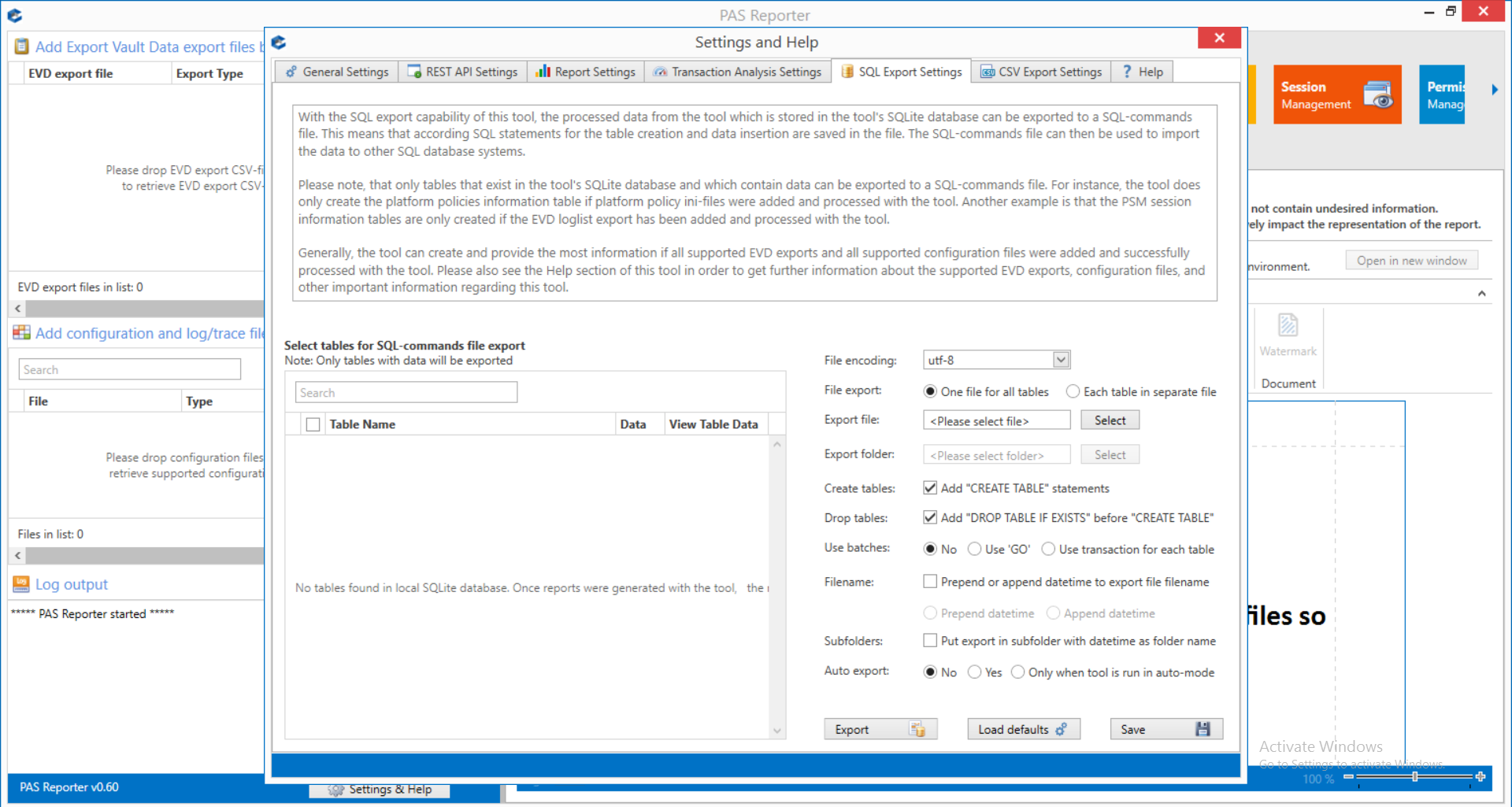The image size is (1512, 807).
Task: Select One file for all tables
Action: (x=930, y=391)
